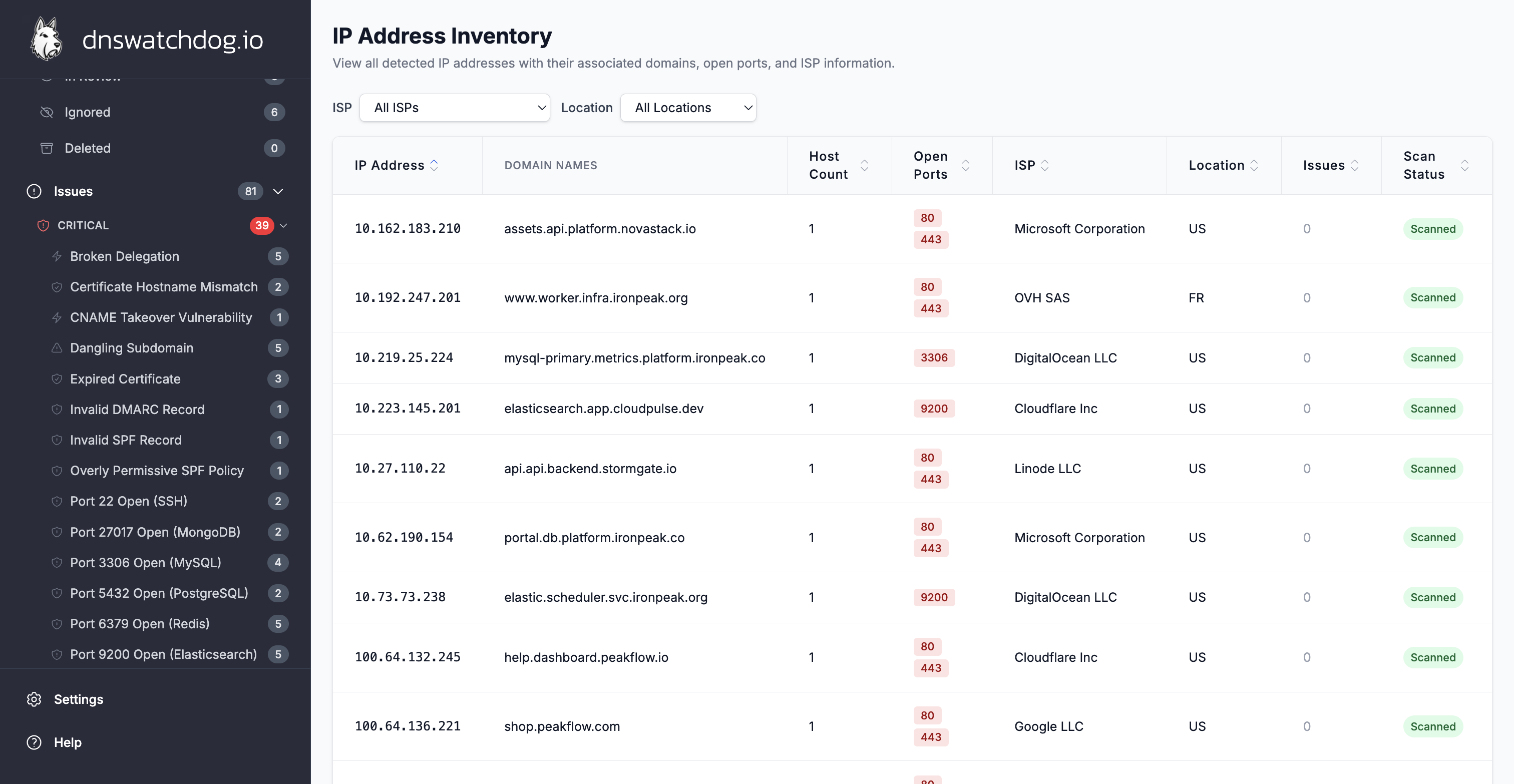Sort by Location column arrows

point(1254,165)
